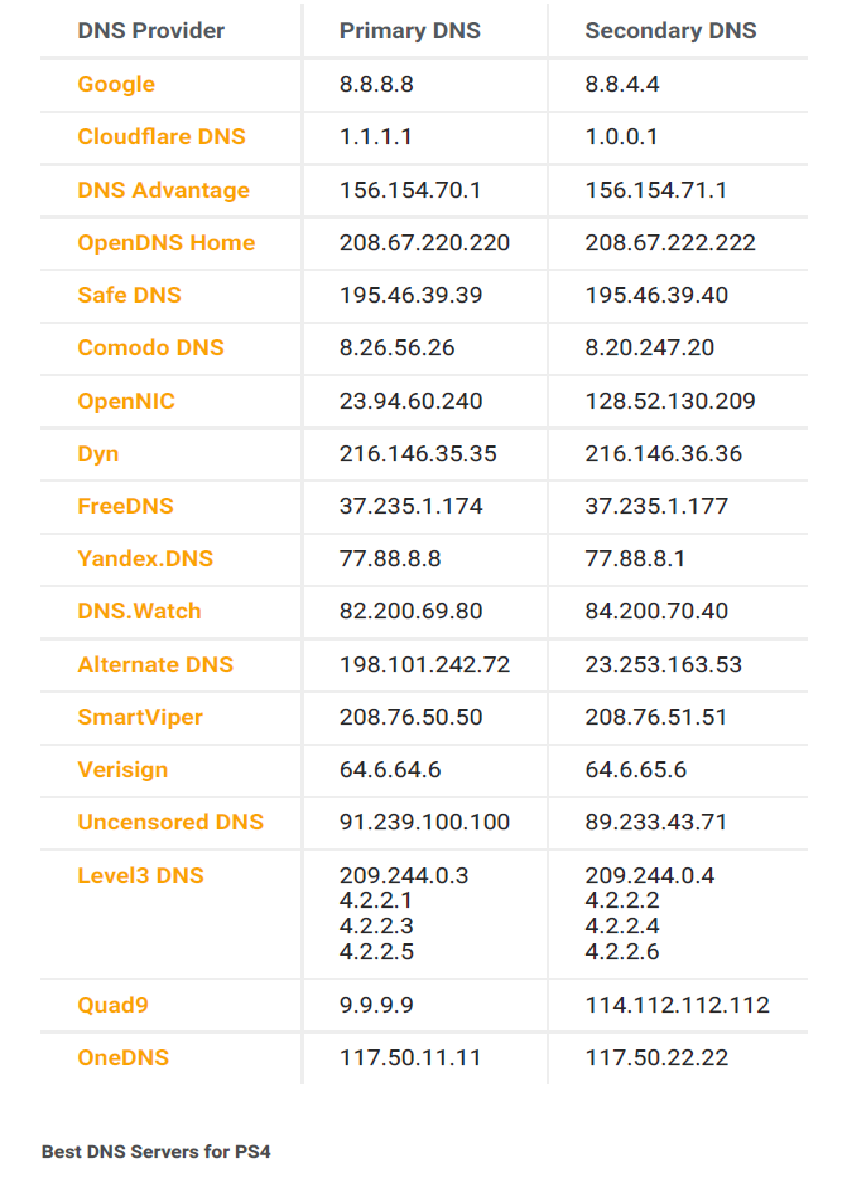
Task: Click the Secondary DNS column header
Action: pyautogui.click(x=671, y=30)
